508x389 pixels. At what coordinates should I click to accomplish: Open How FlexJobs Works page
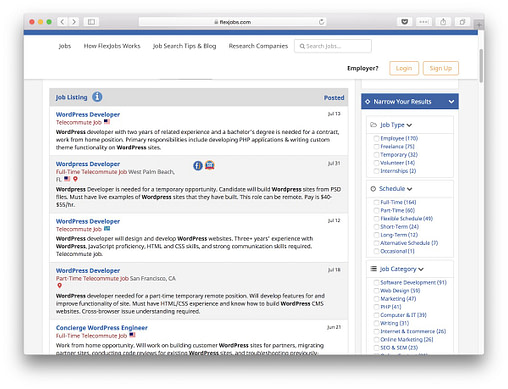[x=112, y=46]
